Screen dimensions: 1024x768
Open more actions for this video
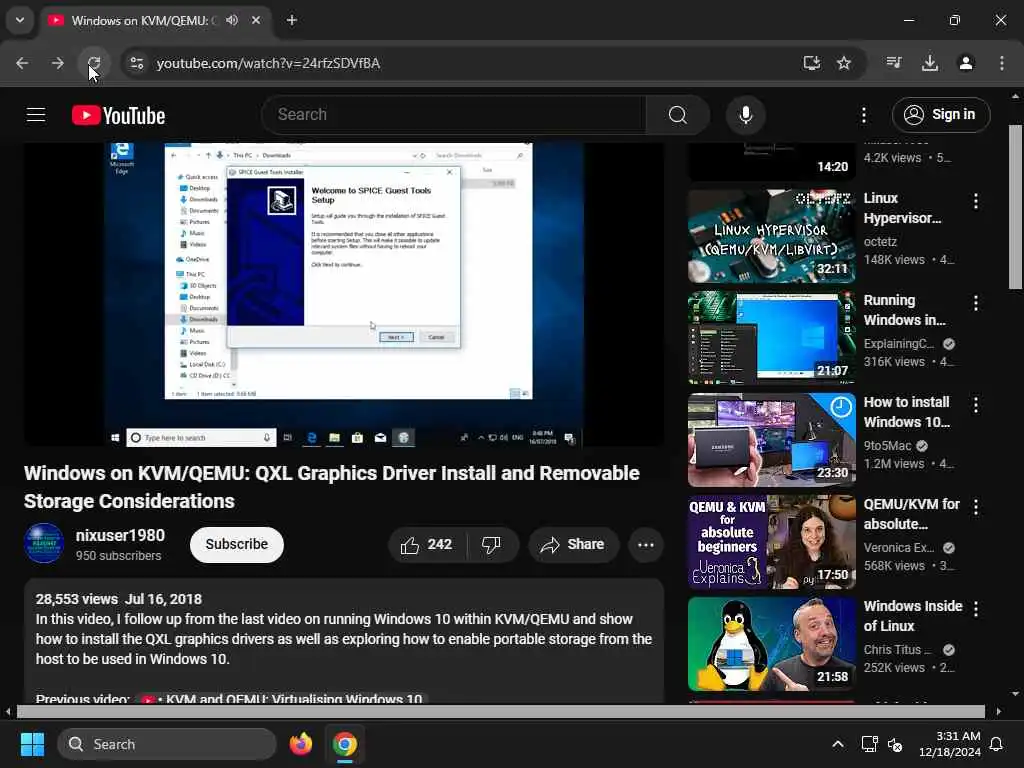pyautogui.click(x=646, y=545)
